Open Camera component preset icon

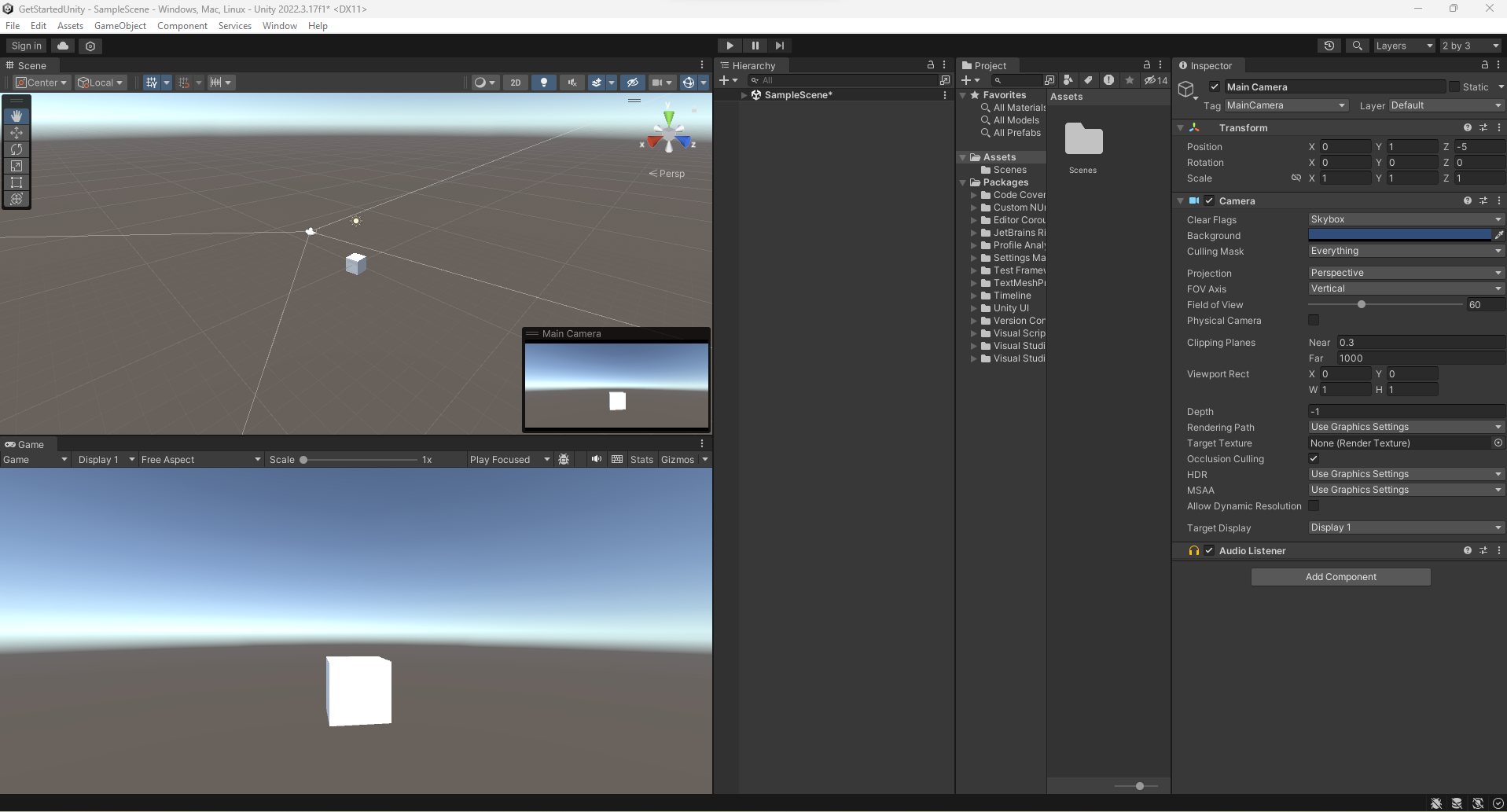[x=1483, y=200]
